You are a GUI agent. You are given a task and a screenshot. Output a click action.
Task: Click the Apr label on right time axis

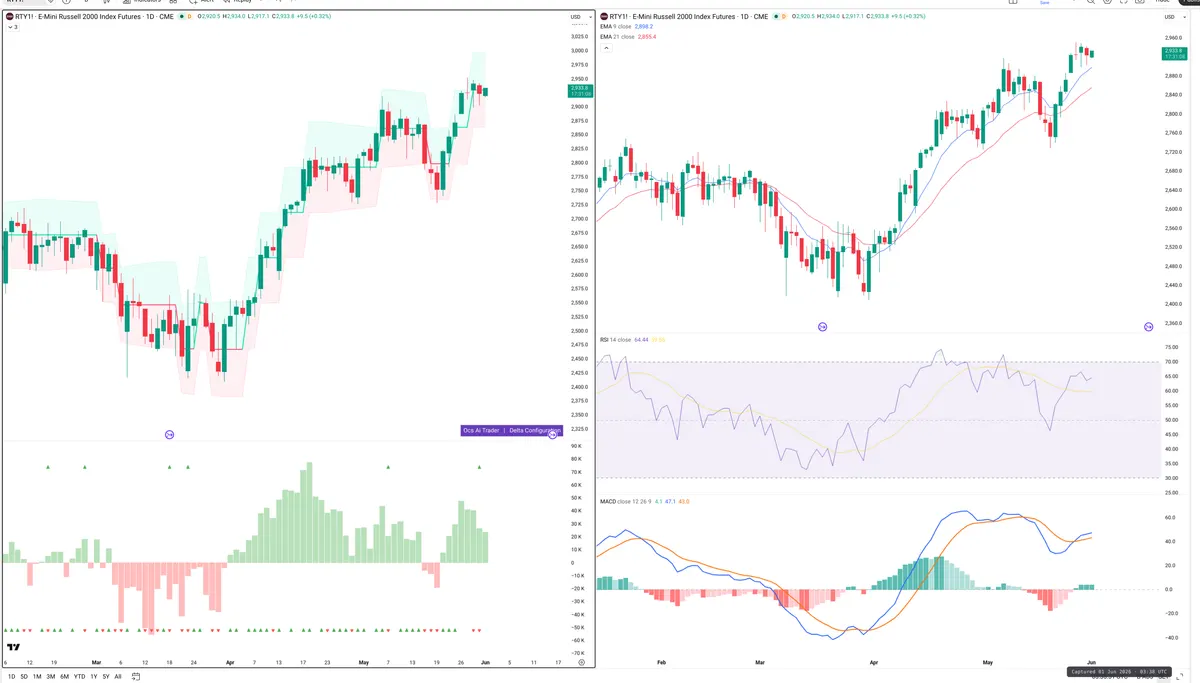(x=874, y=662)
